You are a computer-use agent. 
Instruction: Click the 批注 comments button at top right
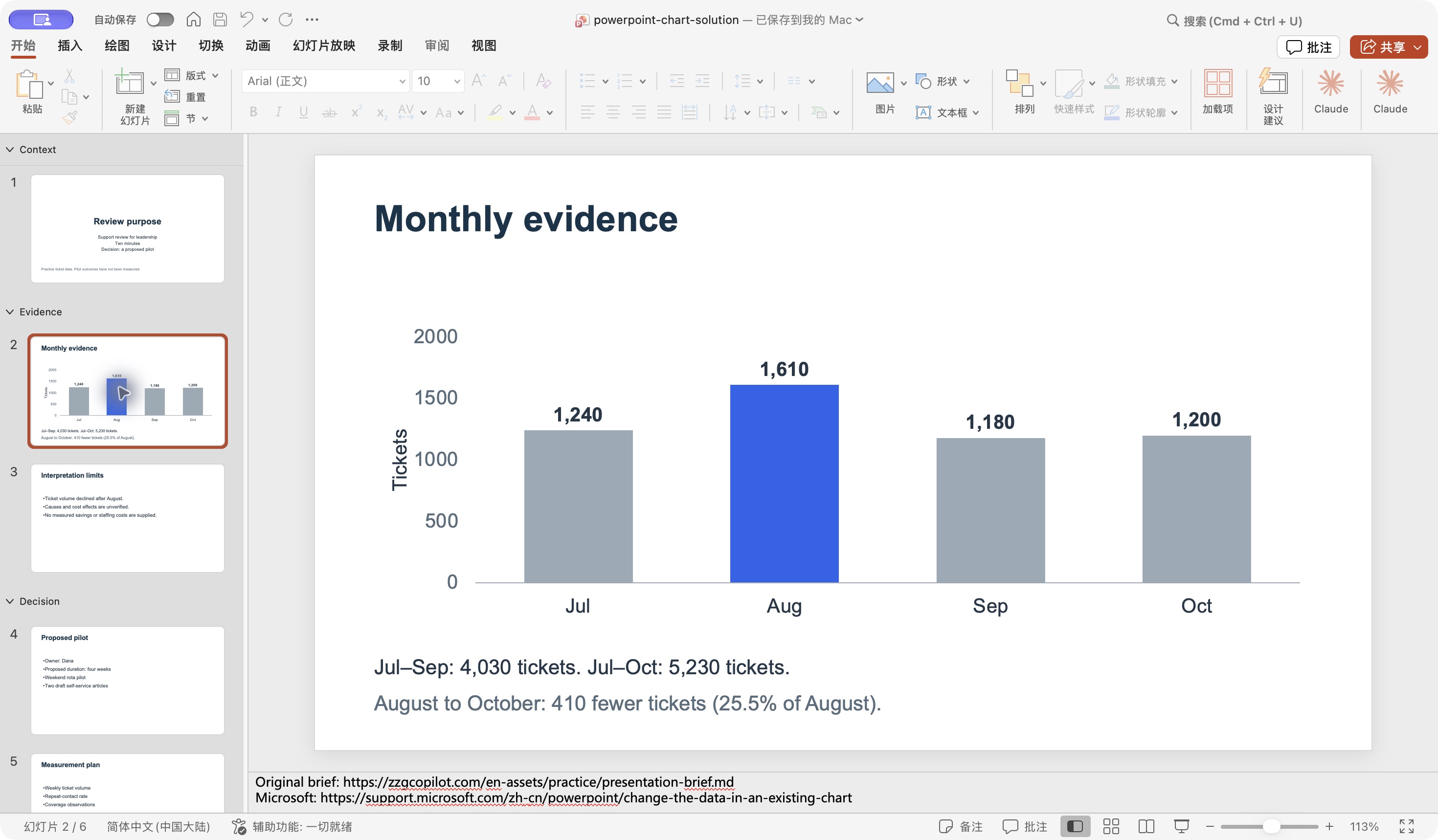pos(1308,47)
